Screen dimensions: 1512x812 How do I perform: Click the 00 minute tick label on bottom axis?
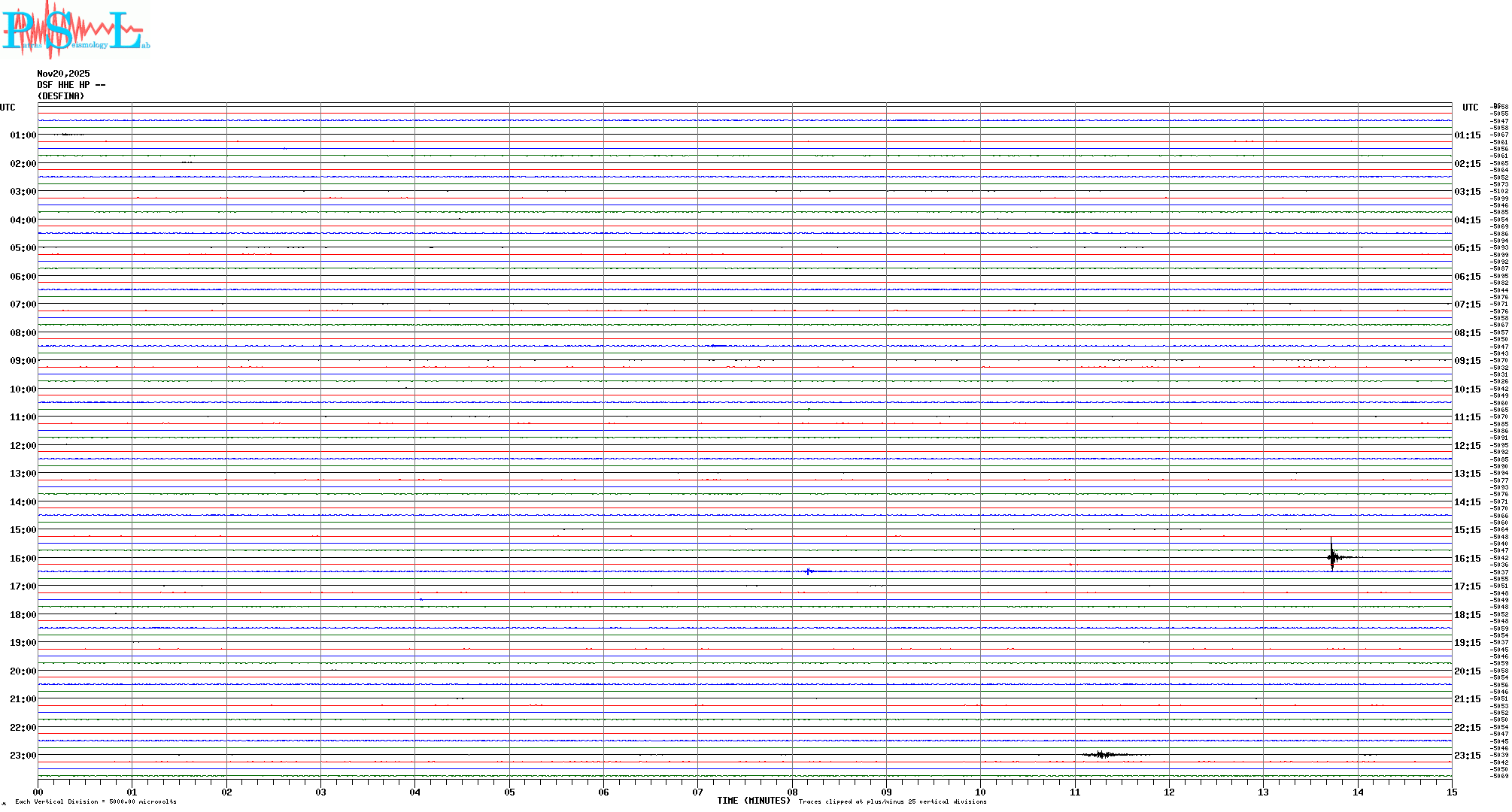pos(38,792)
